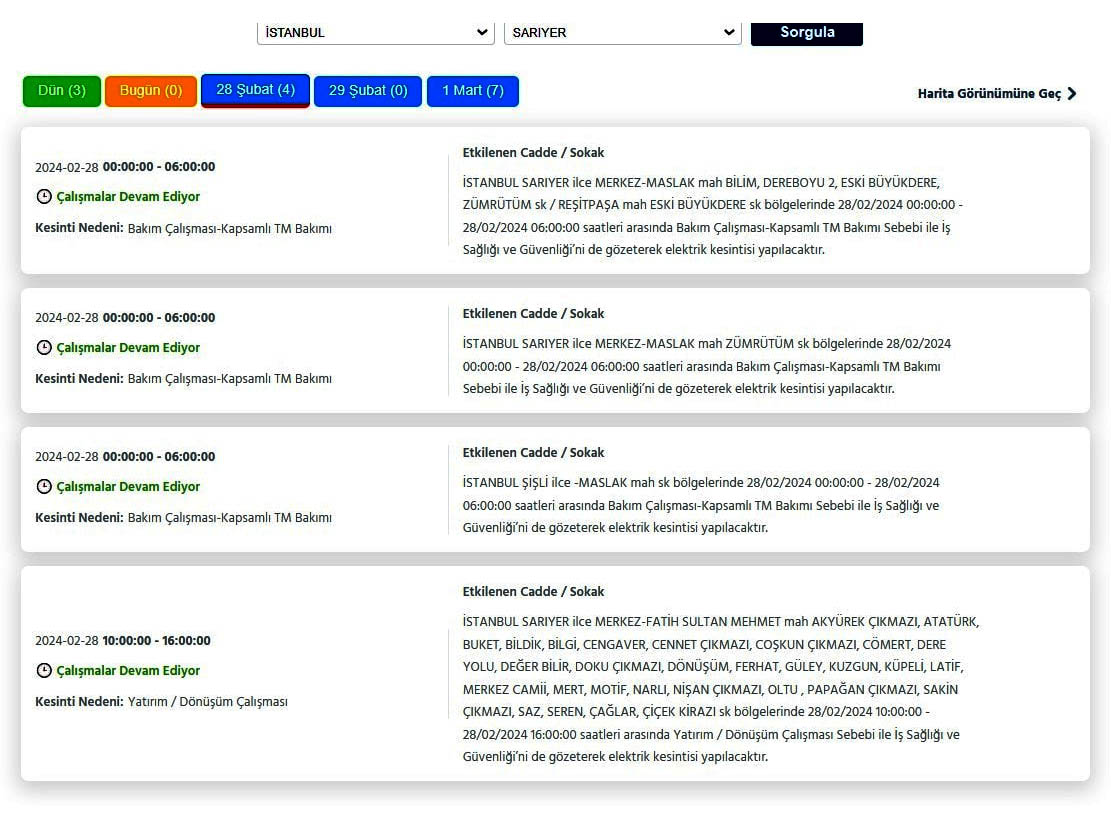
Task: Expand the SARIYER district dropdown
Action: pyautogui.click(x=622, y=33)
